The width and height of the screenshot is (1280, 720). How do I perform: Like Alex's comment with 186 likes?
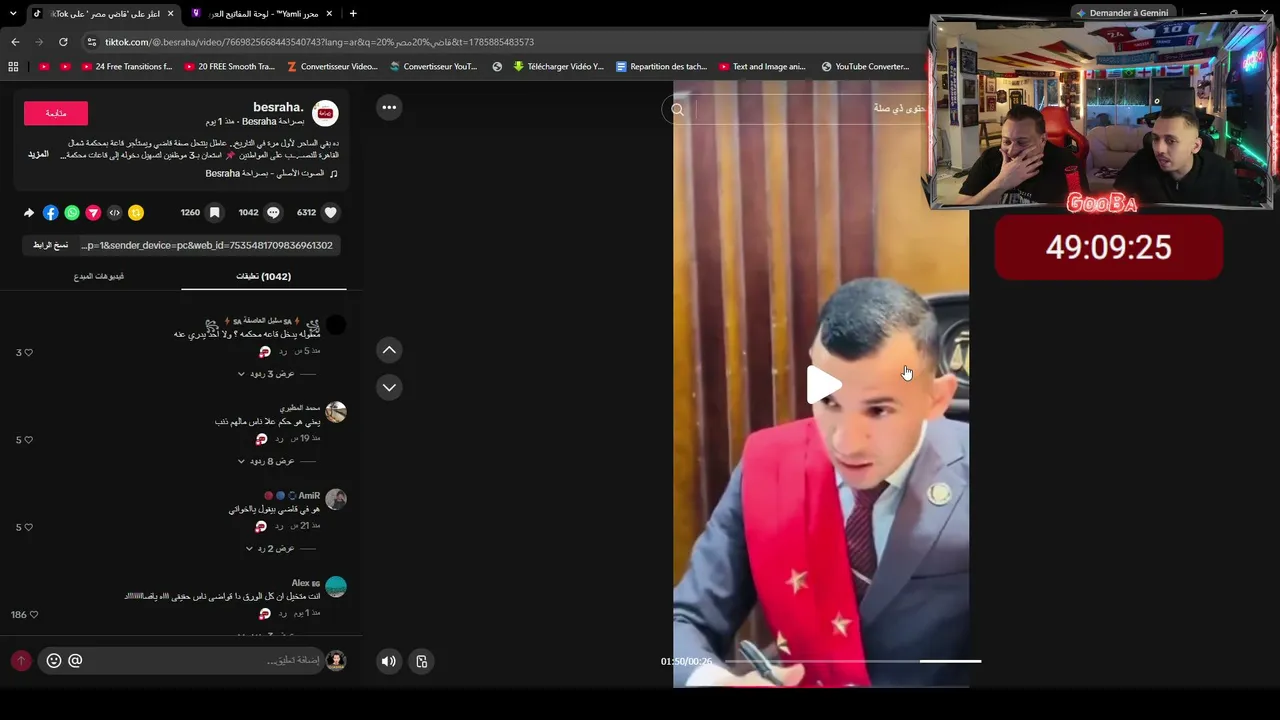[x=33, y=615]
